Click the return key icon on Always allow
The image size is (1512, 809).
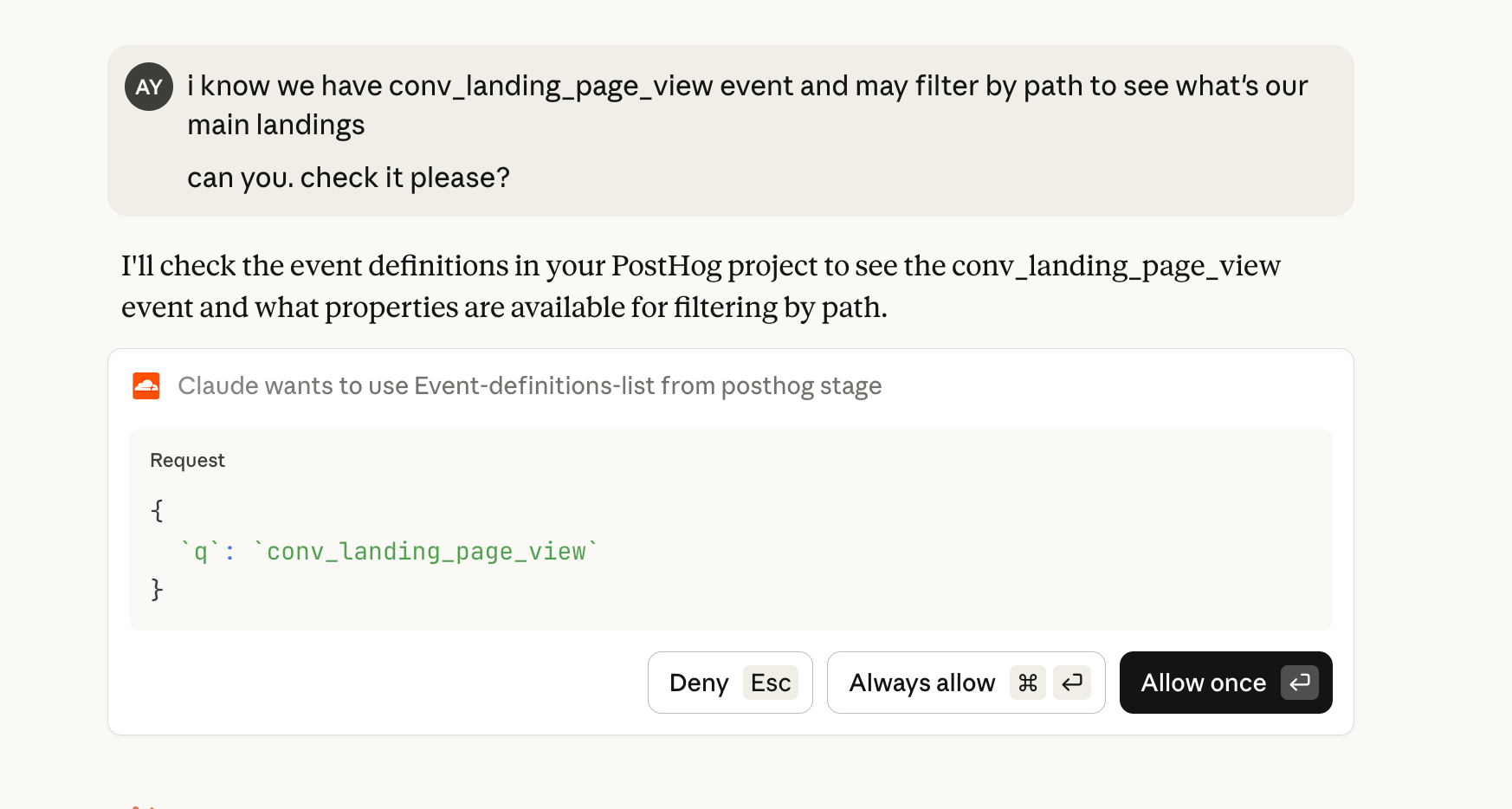tap(1071, 683)
